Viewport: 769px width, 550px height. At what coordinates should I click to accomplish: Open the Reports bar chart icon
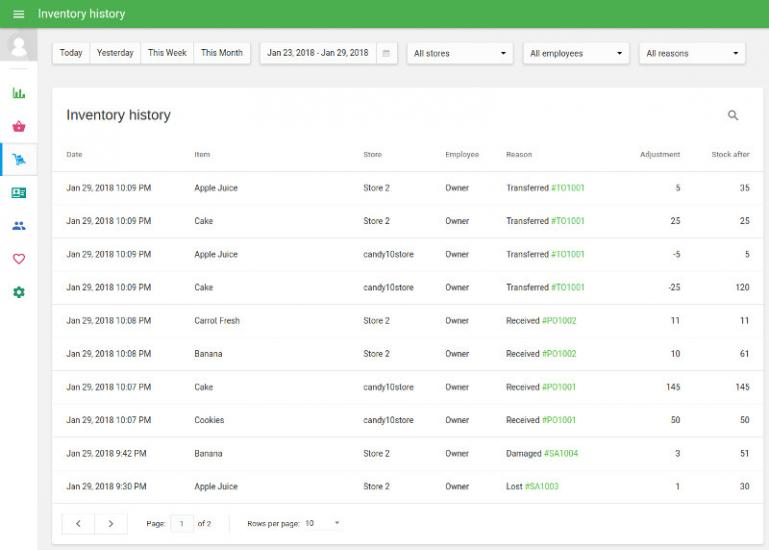pos(18,93)
